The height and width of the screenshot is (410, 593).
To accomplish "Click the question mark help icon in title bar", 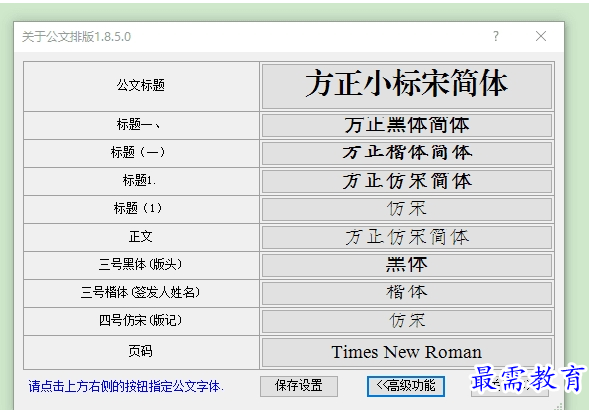I will 496,36.
